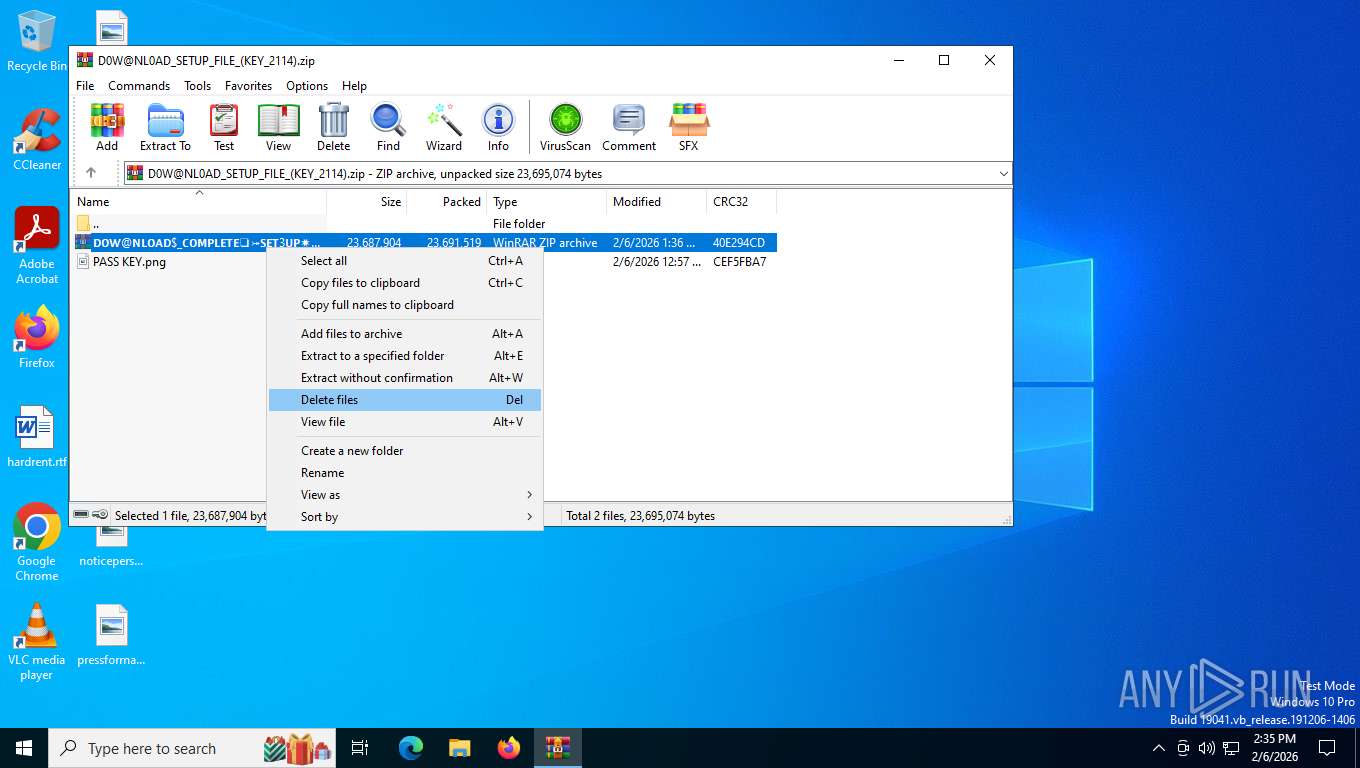1360x768 pixels.
Task: Open the Comment tool
Action: click(629, 127)
